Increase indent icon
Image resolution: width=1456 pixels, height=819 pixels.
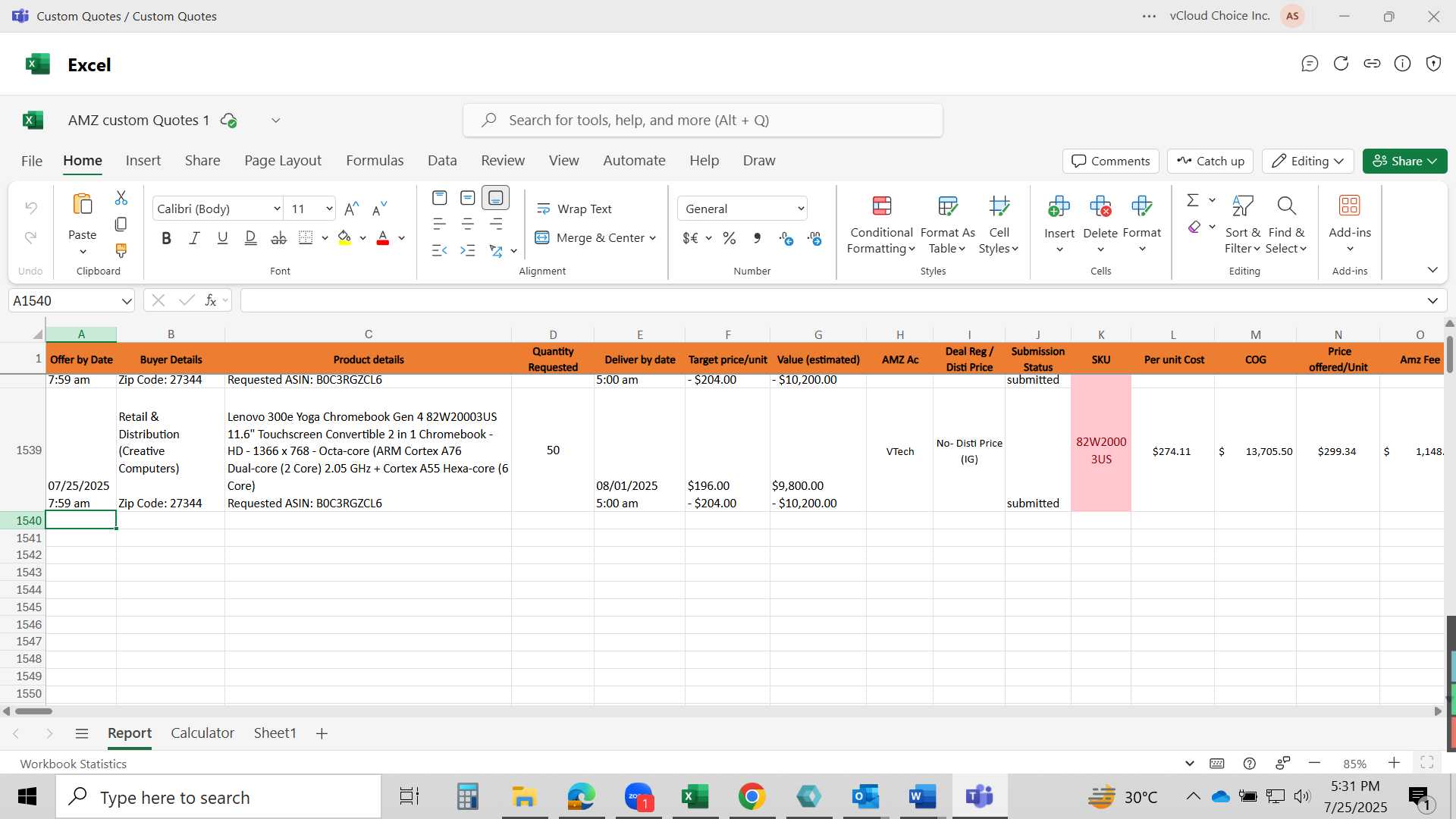(x=468, y=250)
